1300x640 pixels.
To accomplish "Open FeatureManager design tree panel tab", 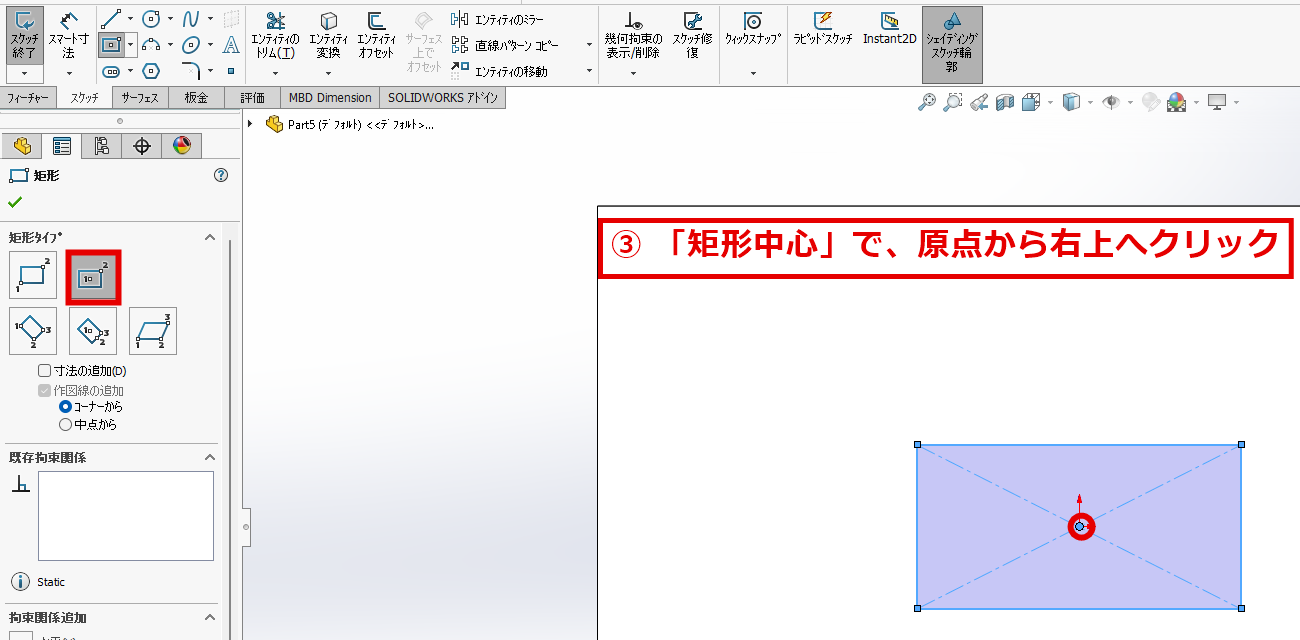I will coord(22,146).
